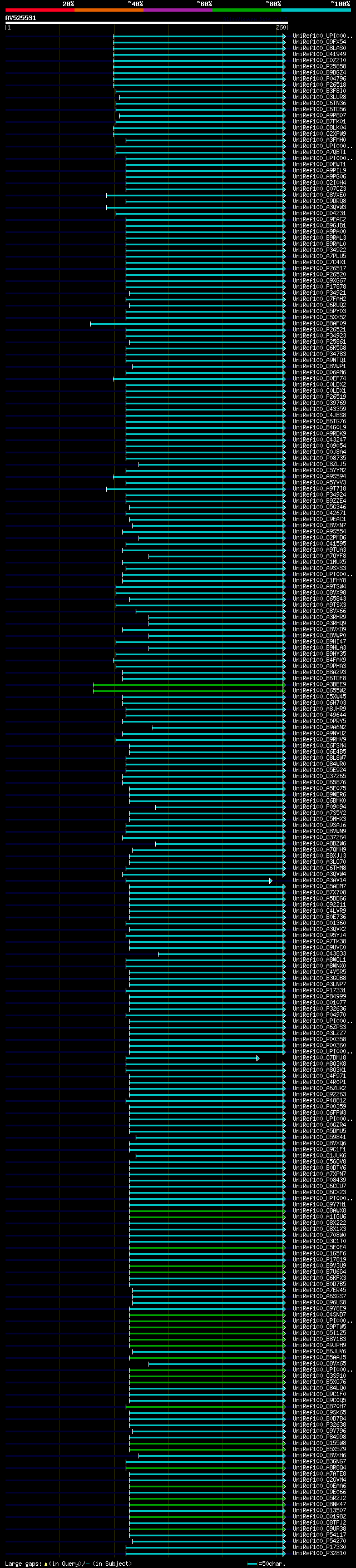This screenshot has width=356, height=1568.
Task: Select hit label UniRef100_Q8NK47
Action: click(x=319, y=1504)
